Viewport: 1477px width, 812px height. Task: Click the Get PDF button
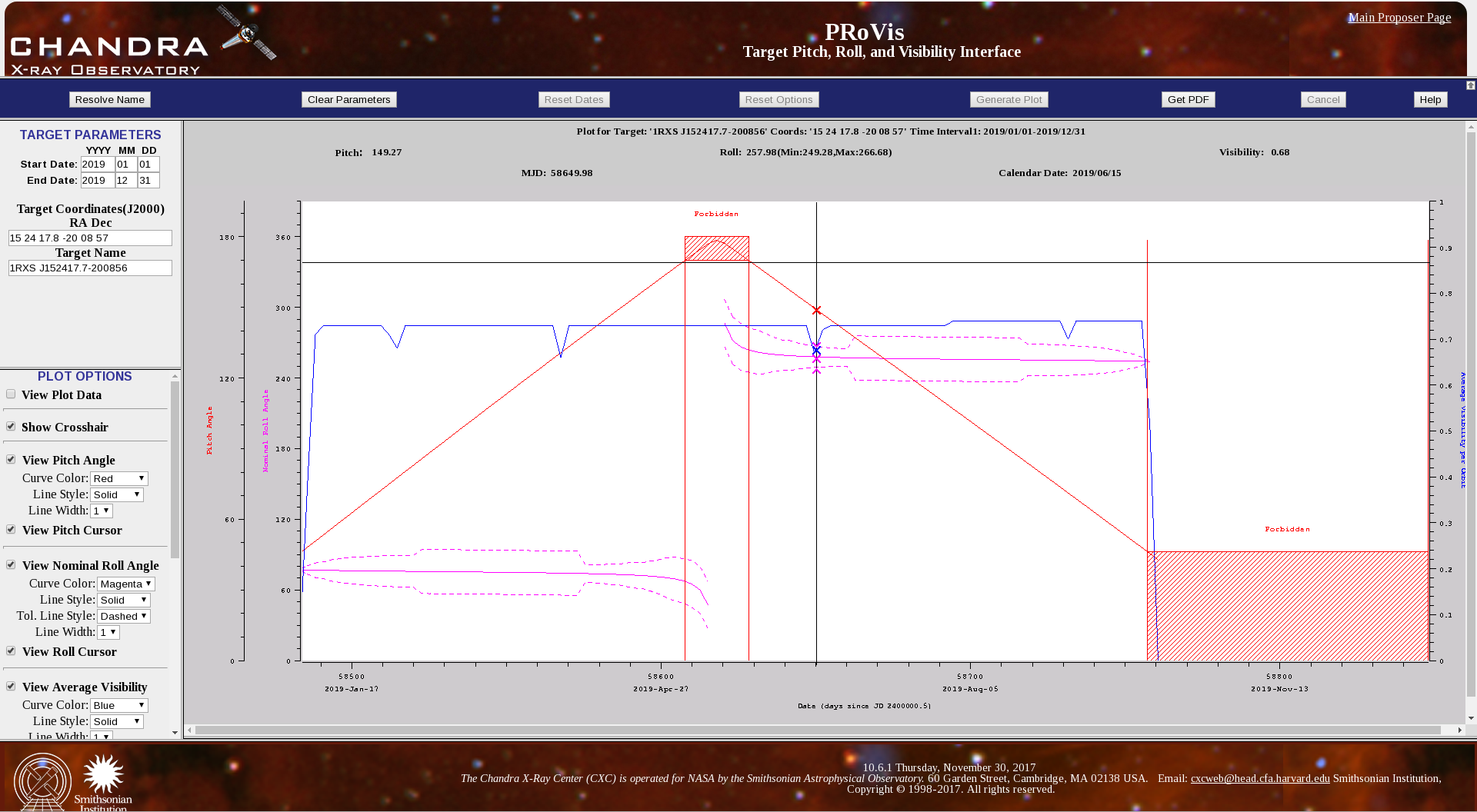[x=1189, y=99]
